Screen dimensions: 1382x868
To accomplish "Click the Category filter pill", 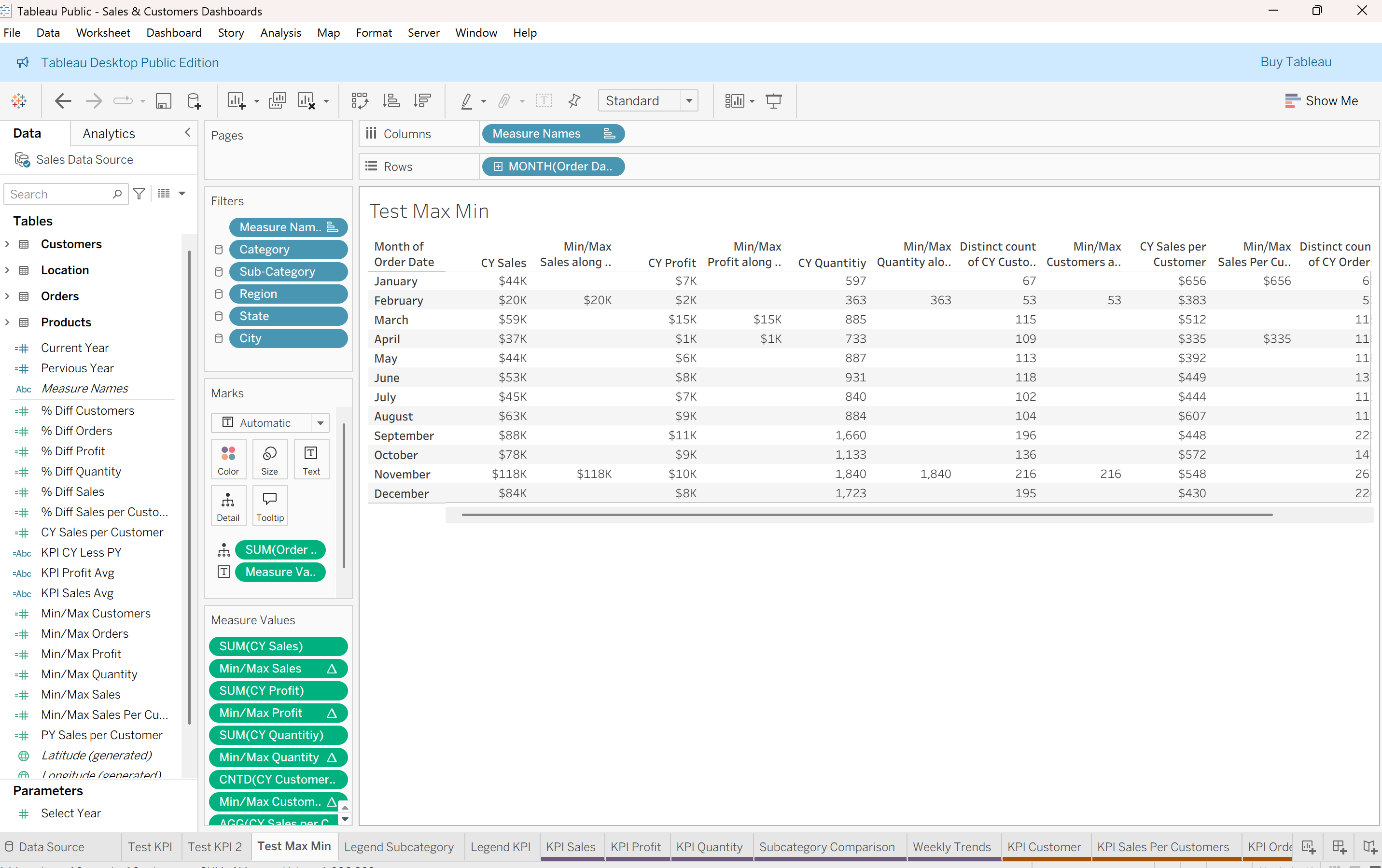I will [x=288, y=250].
